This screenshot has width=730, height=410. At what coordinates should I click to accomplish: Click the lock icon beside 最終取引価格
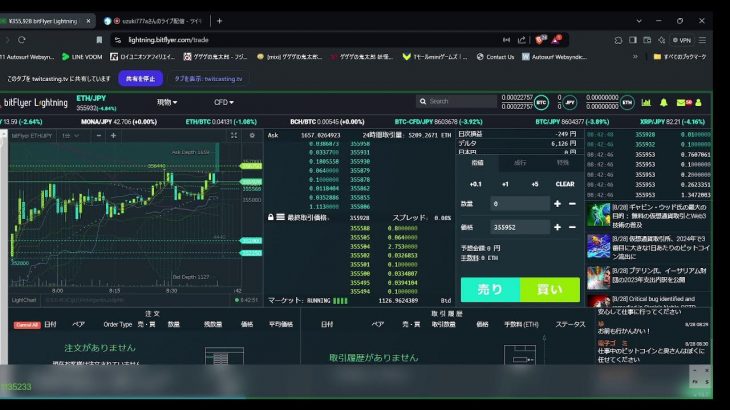pyautogui.click(x=270, y=217)
